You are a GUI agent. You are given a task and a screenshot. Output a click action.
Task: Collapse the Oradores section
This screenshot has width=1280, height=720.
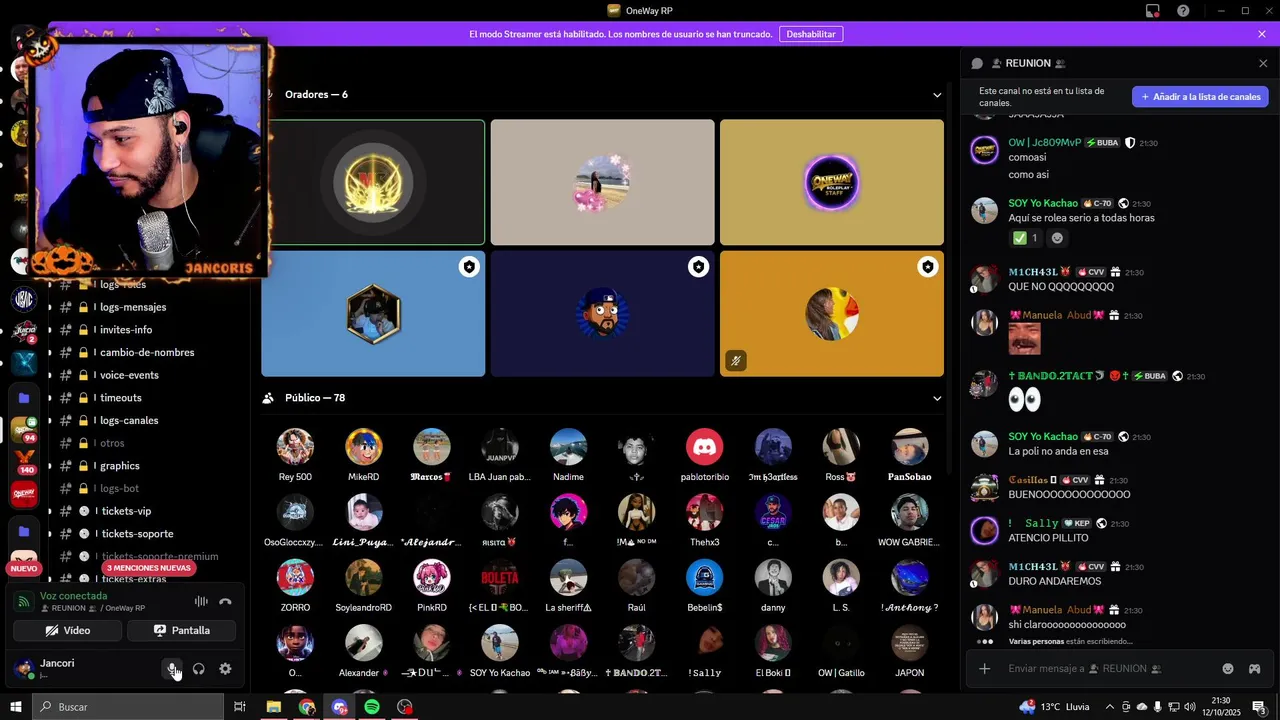(937, 95)
